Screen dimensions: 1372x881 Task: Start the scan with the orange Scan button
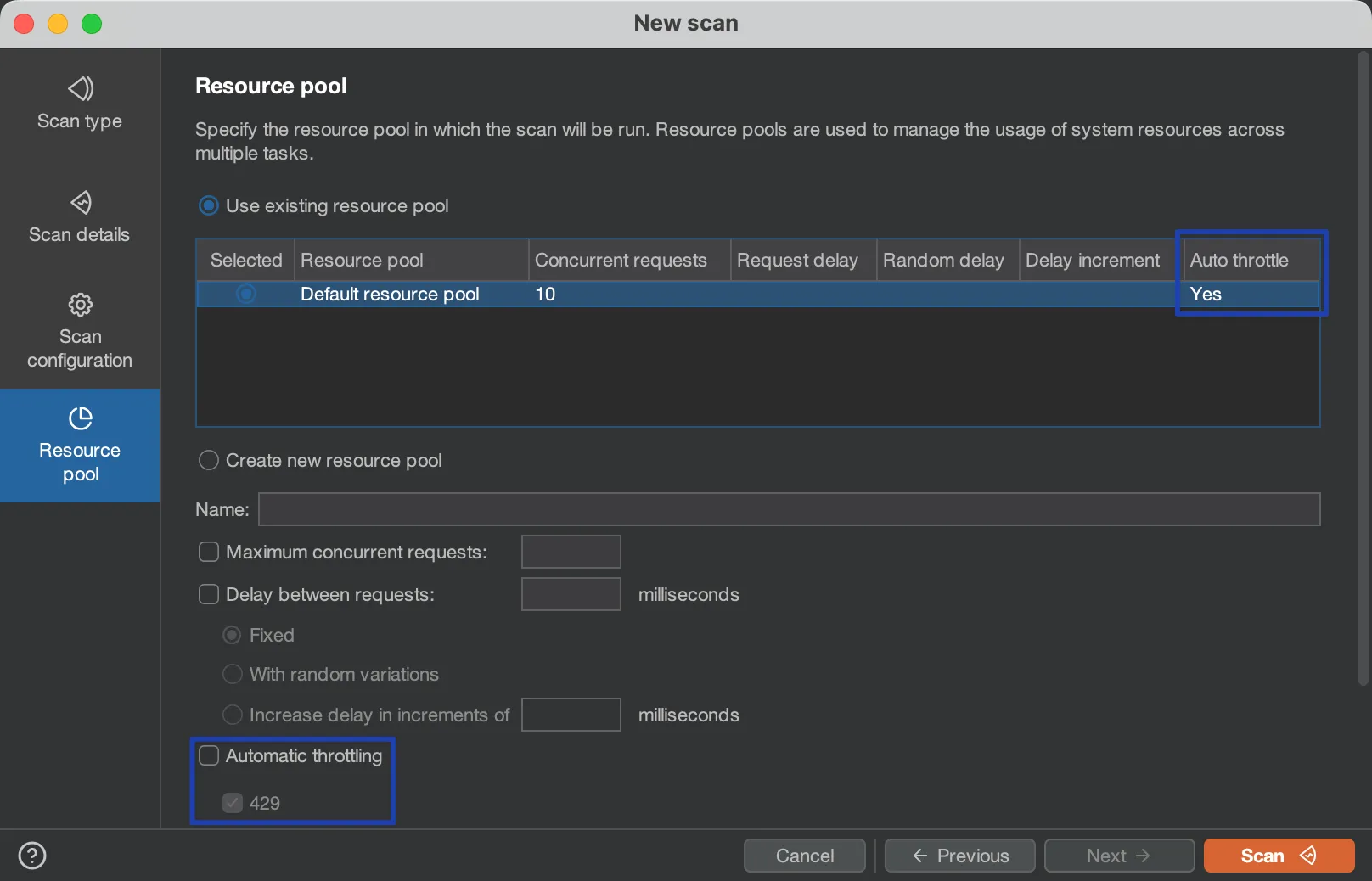(x=1278, y=856)
